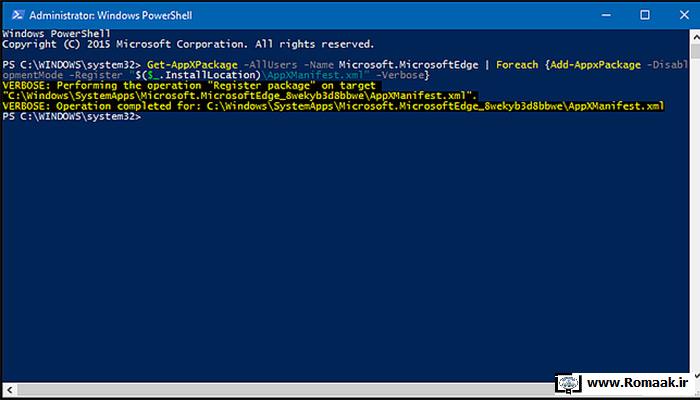Maximize the PowerShell window
This screenshot has height=400, width=700.
(x=645, y=15)
